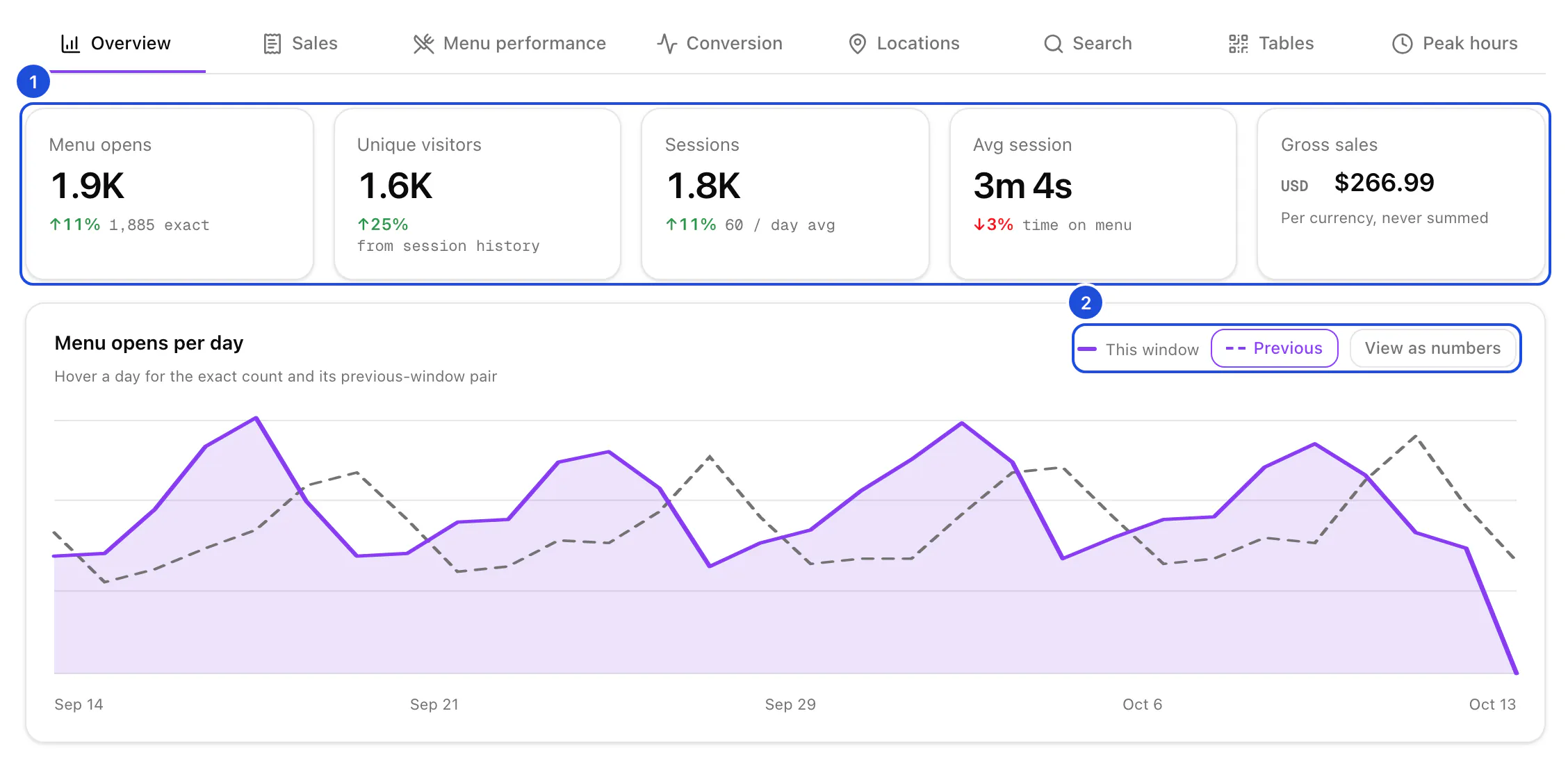
Task: Click the Sep 21 axis label
Action: pos(434,704)
